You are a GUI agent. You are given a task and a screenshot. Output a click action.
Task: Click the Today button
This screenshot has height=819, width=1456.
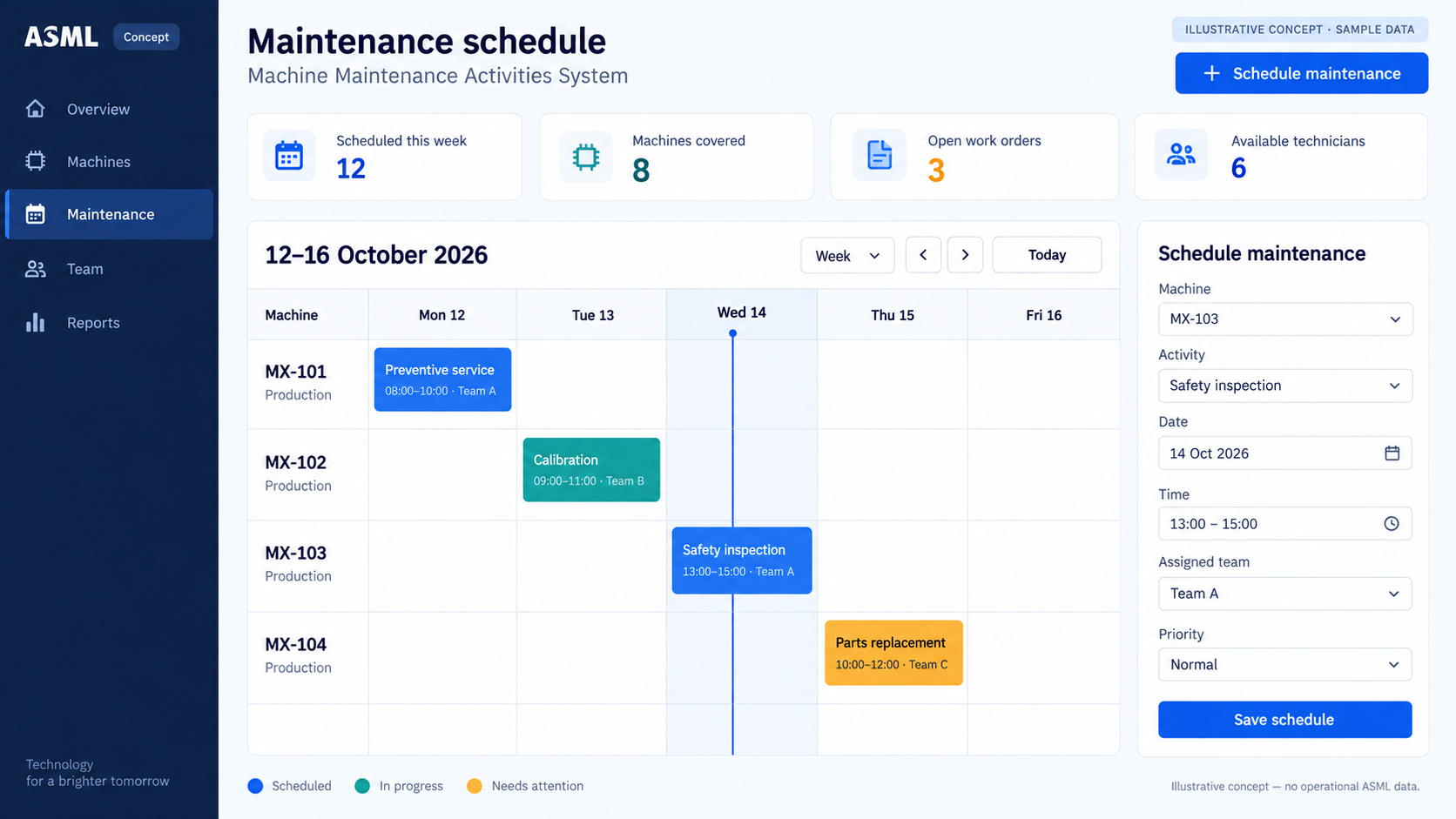[x=1047, y=255]
